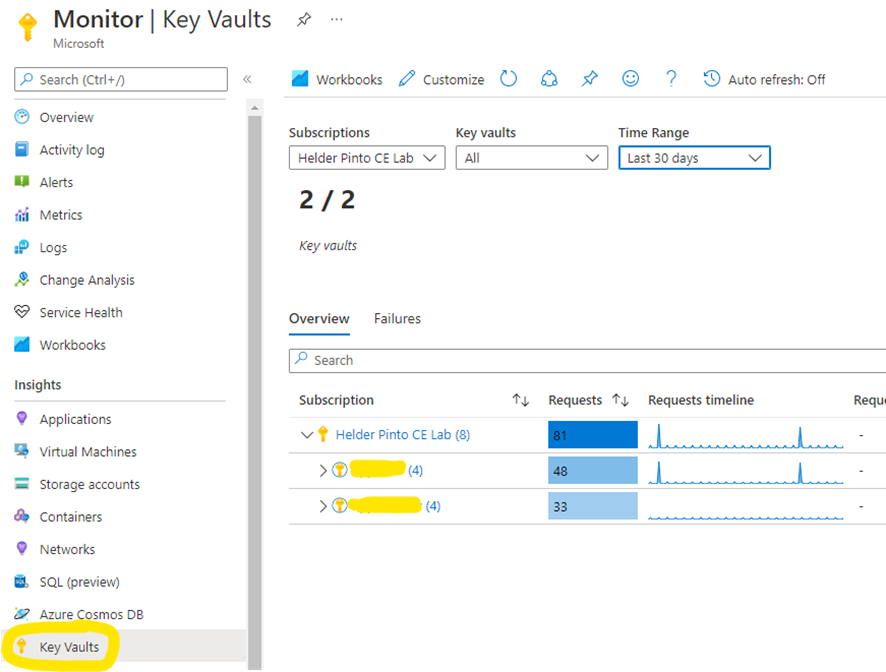Switch to the Overview tab
Image resolution: width=886 pixels, height=672 pixels.
(x=319, y=319)
